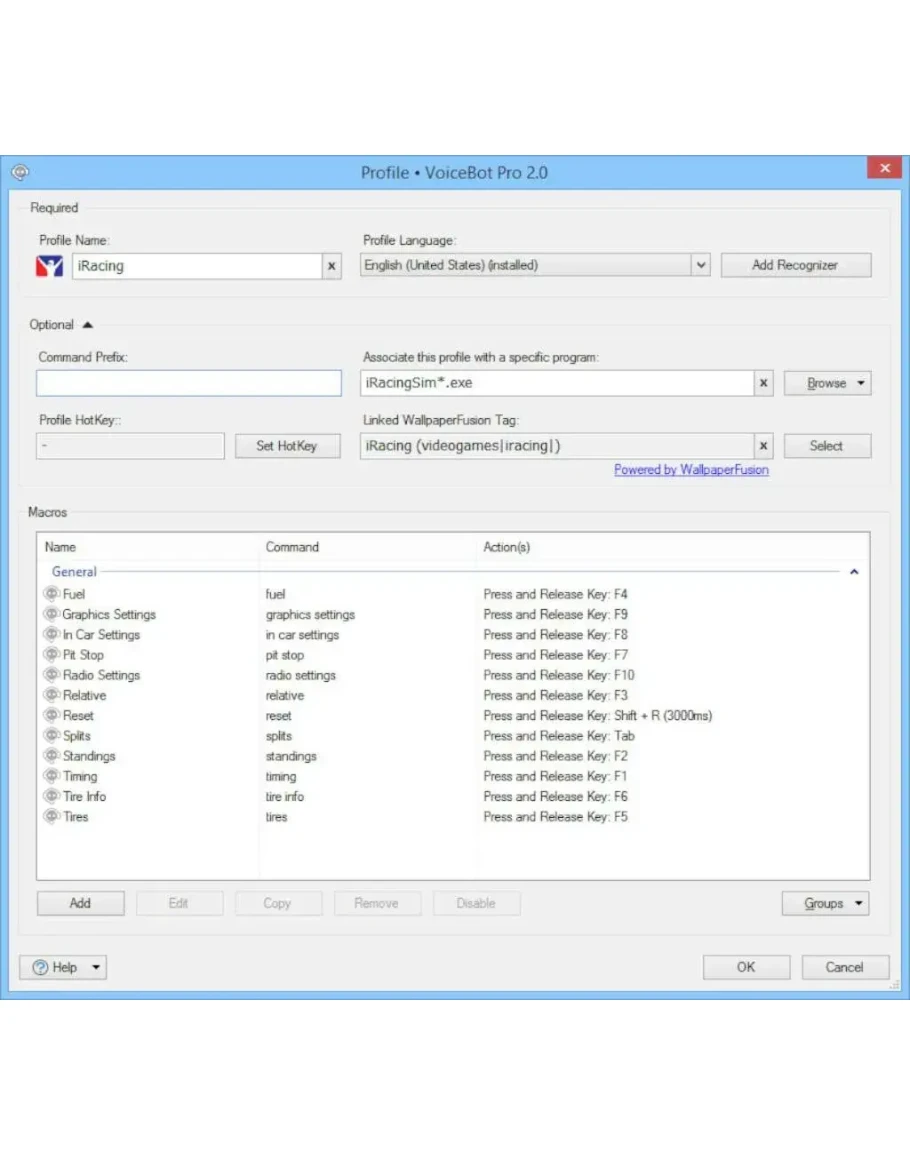This screenshot has height=1155, width=910.
Task: Click the associated program field iRacingSim*.exe
Action: coord(557,383)
